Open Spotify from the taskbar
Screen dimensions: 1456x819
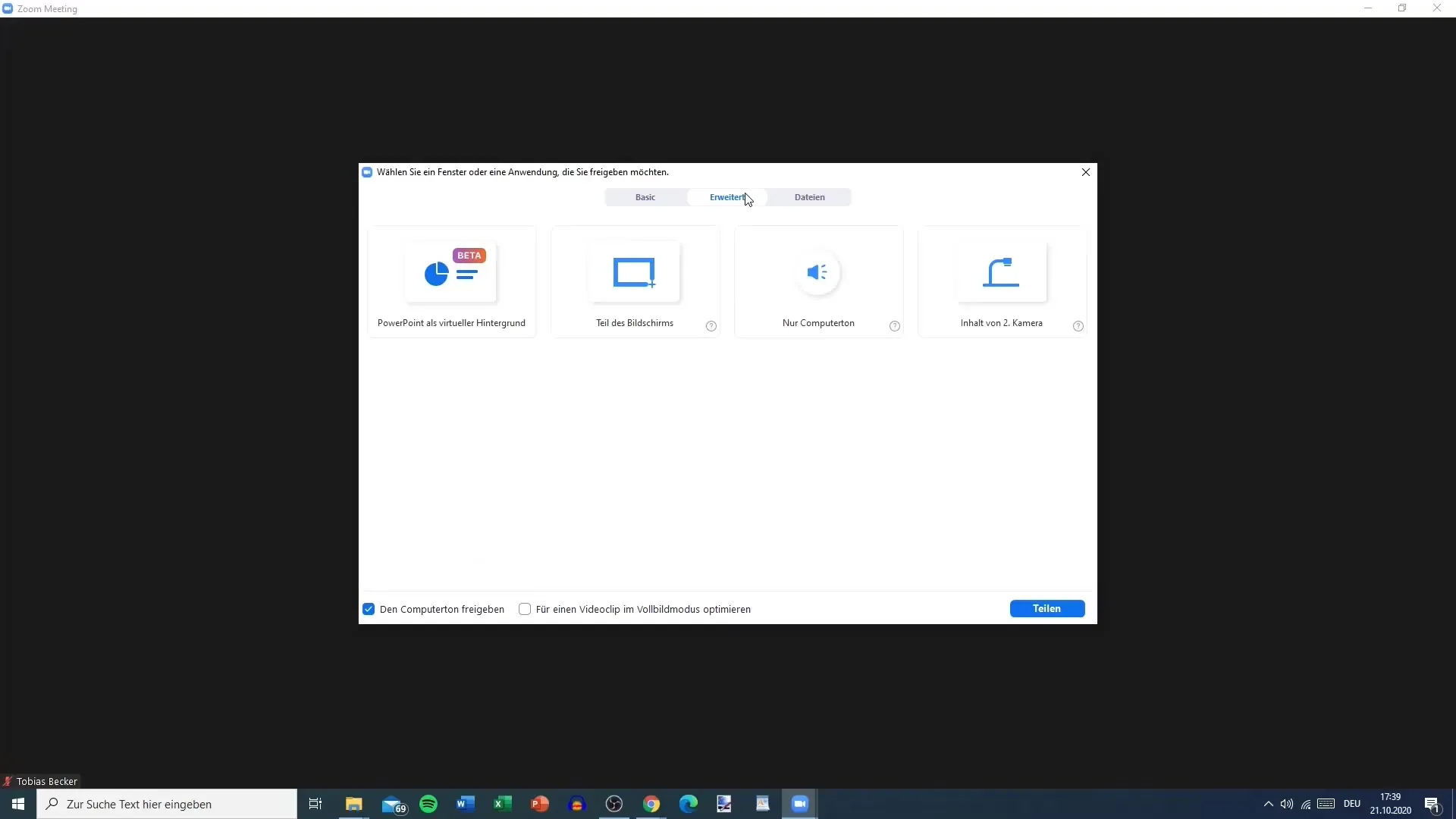point(428,804)
